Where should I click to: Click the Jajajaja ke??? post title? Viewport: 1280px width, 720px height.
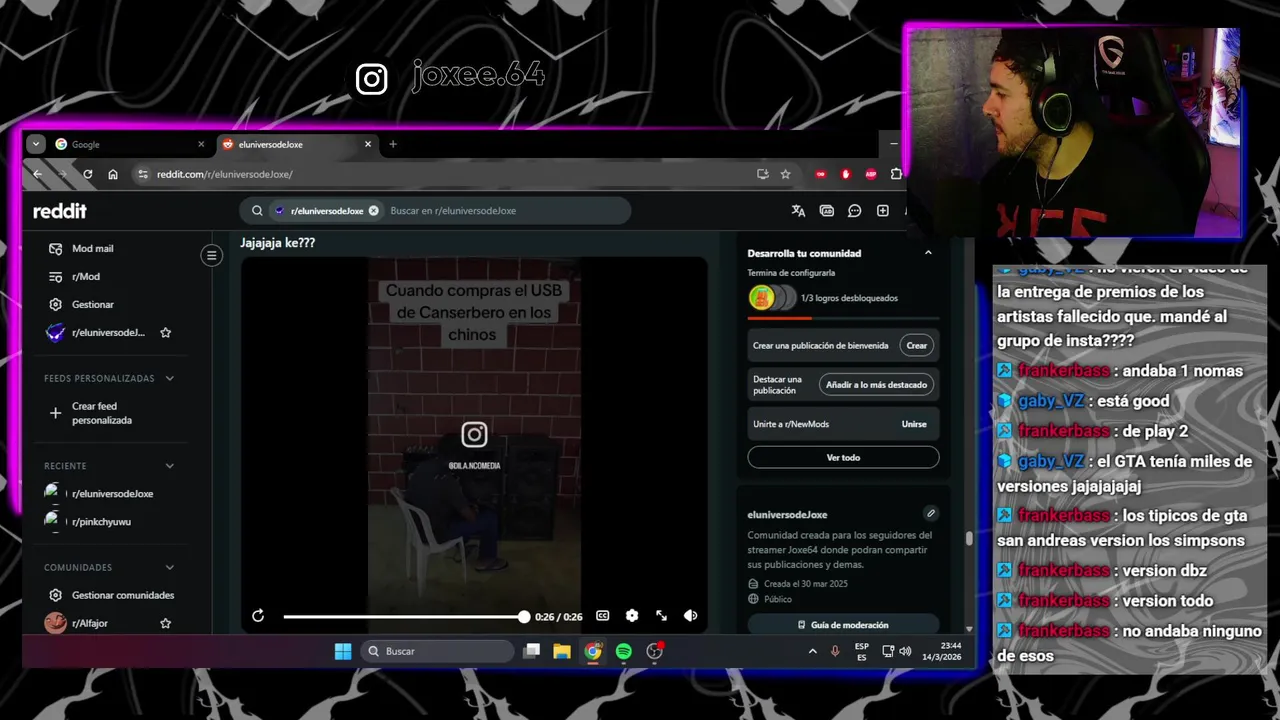278,243
